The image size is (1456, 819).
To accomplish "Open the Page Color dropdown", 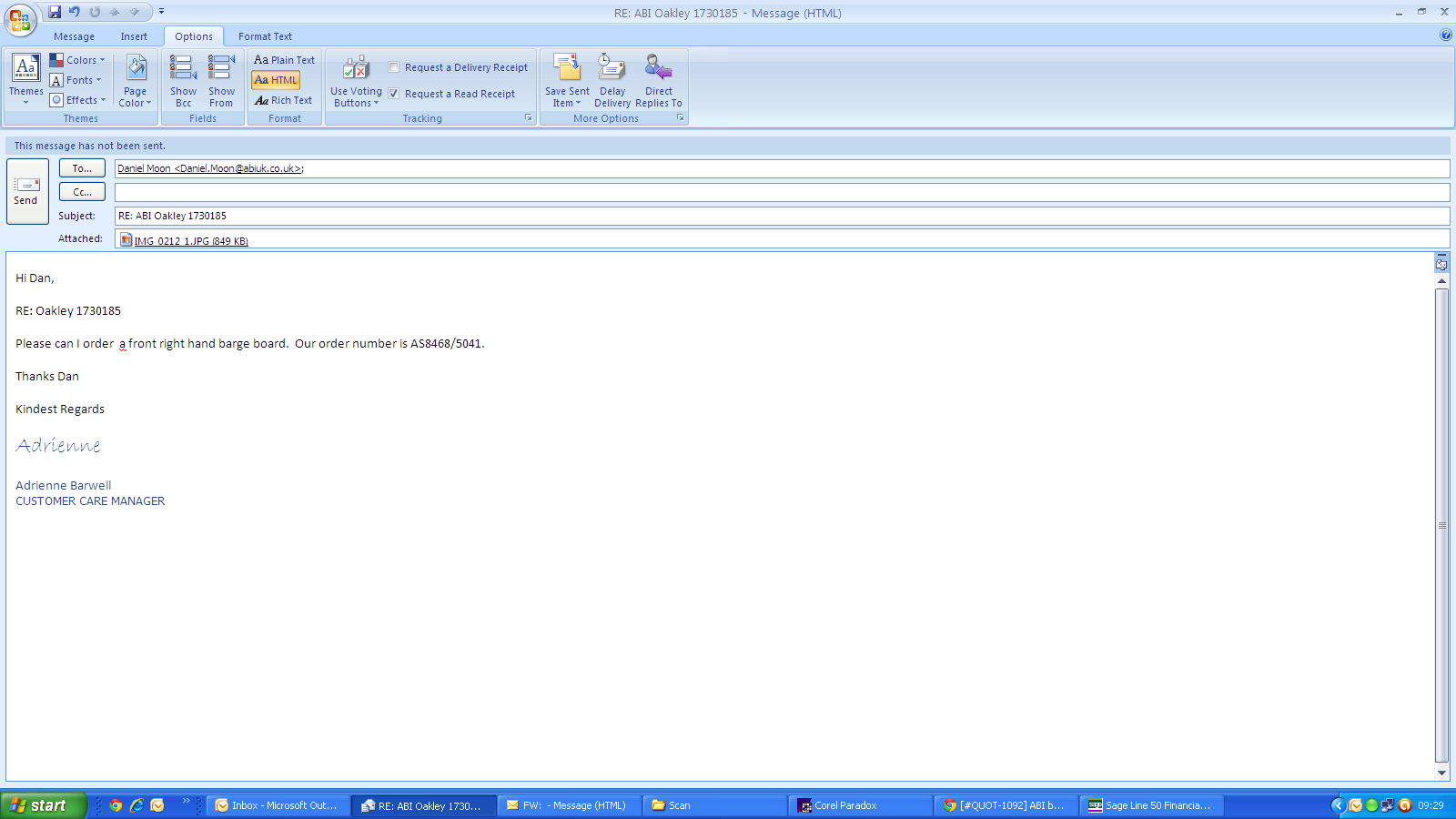I will 135,80.
